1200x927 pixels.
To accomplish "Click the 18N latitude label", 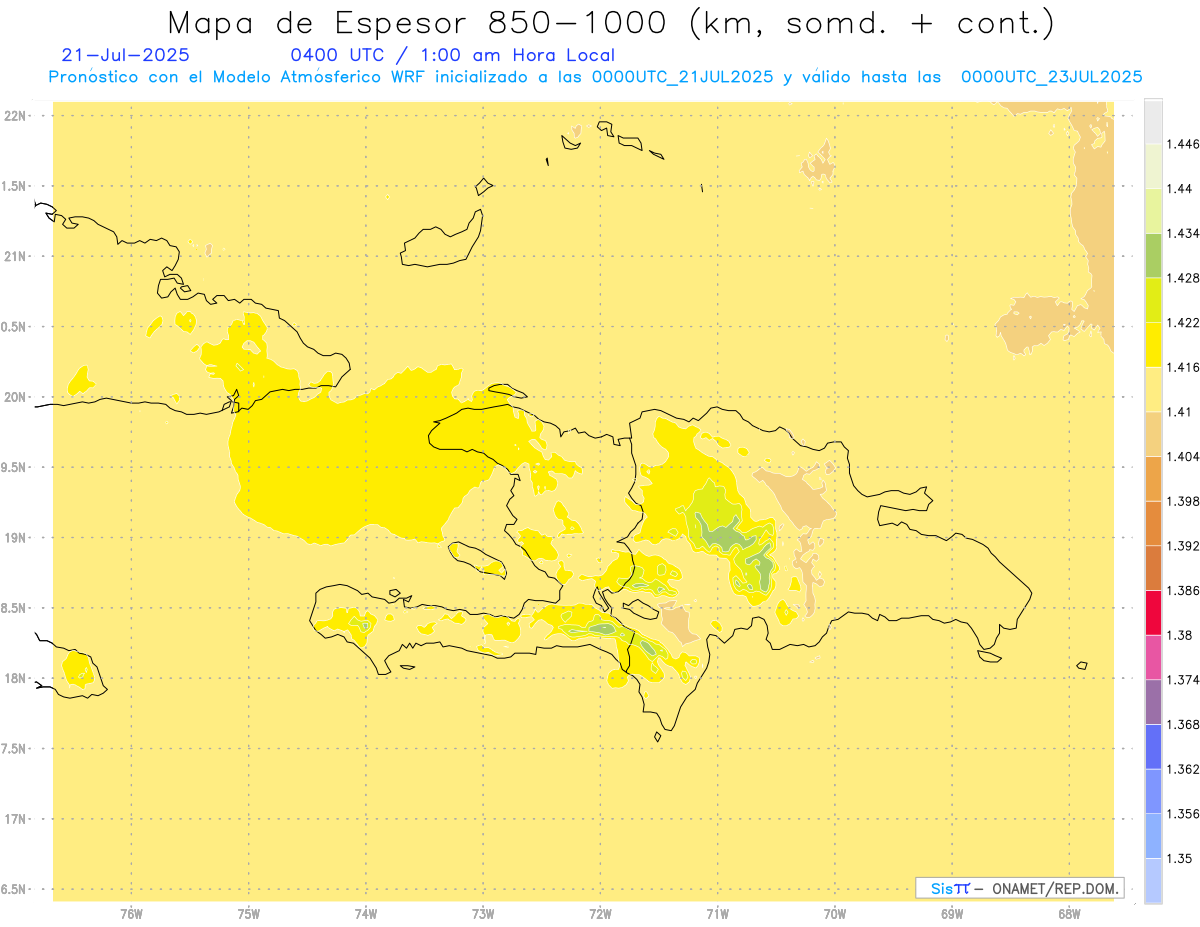I will coord(17,679).
